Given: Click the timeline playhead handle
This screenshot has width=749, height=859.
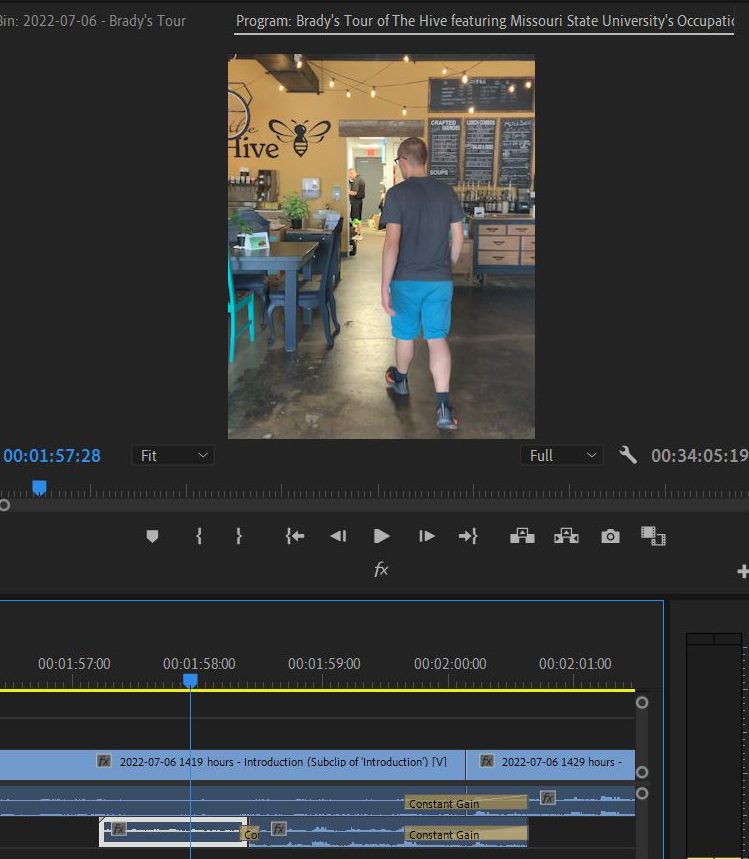Looking at the screenshot, I should (x=190, y=680).
